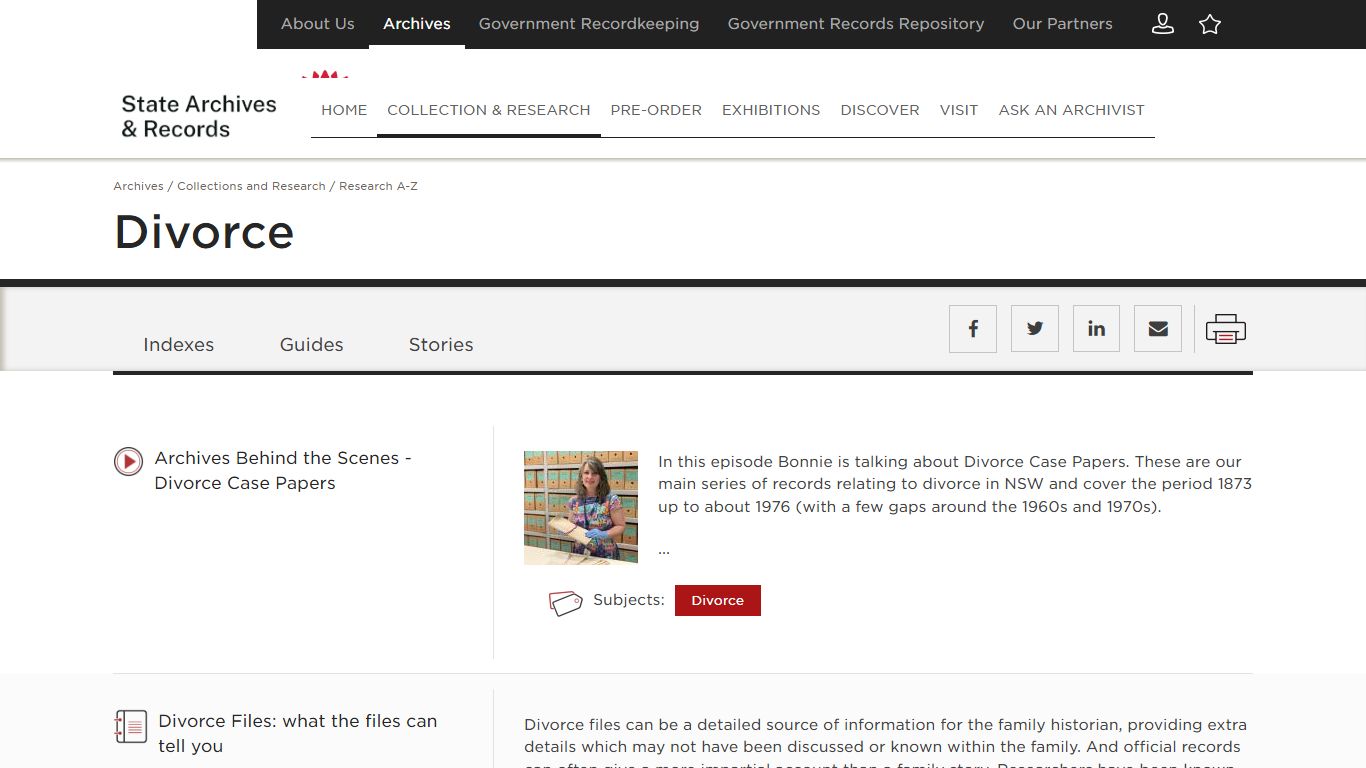This screenshot has width=1366, height=768.
Task: Open the Stories tab
Action: (441, 344)
